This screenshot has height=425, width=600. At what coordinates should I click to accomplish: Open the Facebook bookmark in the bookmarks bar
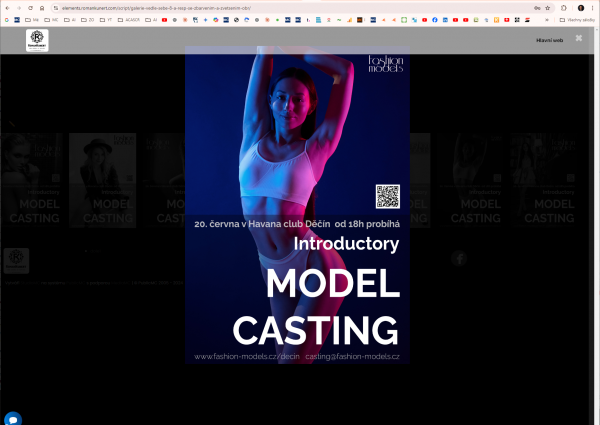pos(435,20)
